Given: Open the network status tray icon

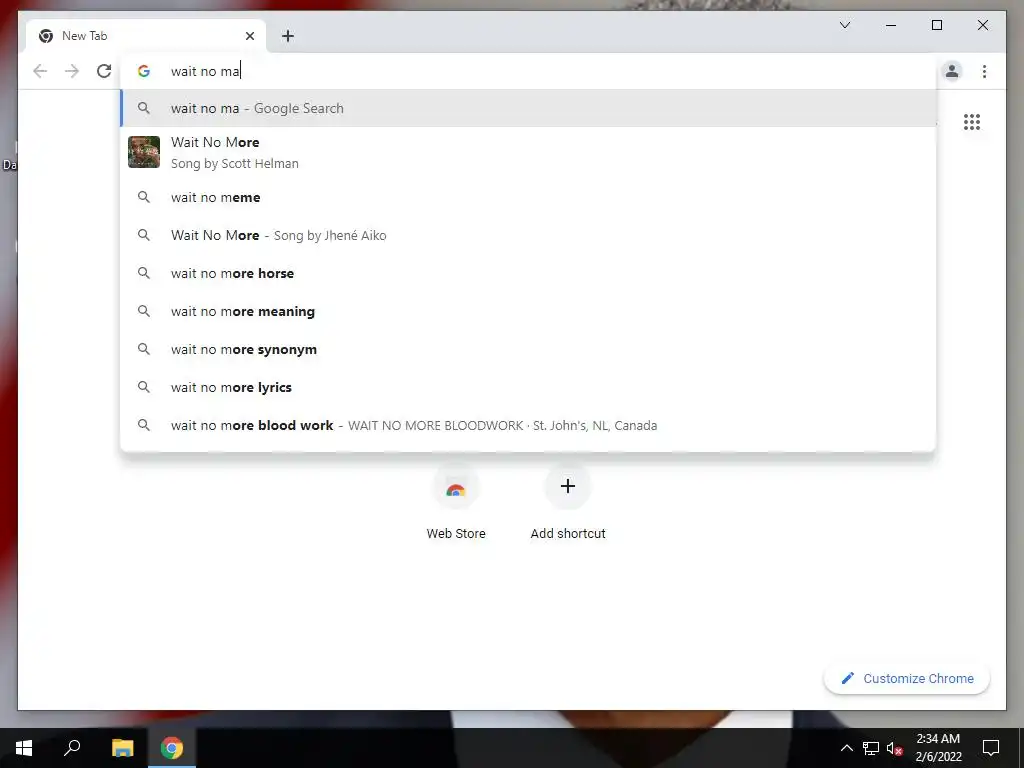Looking at the screenshot, I should 871,748.
